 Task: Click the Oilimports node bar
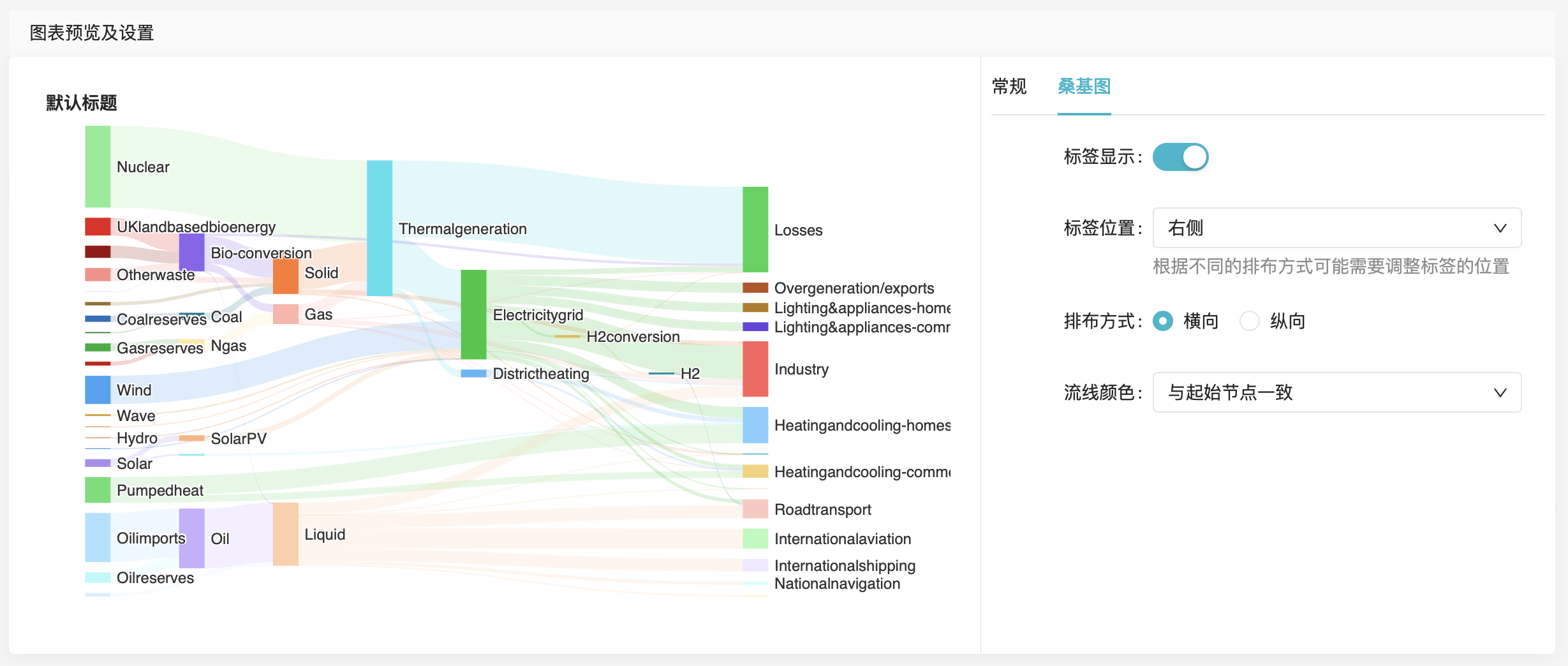(x=98, y=538)
